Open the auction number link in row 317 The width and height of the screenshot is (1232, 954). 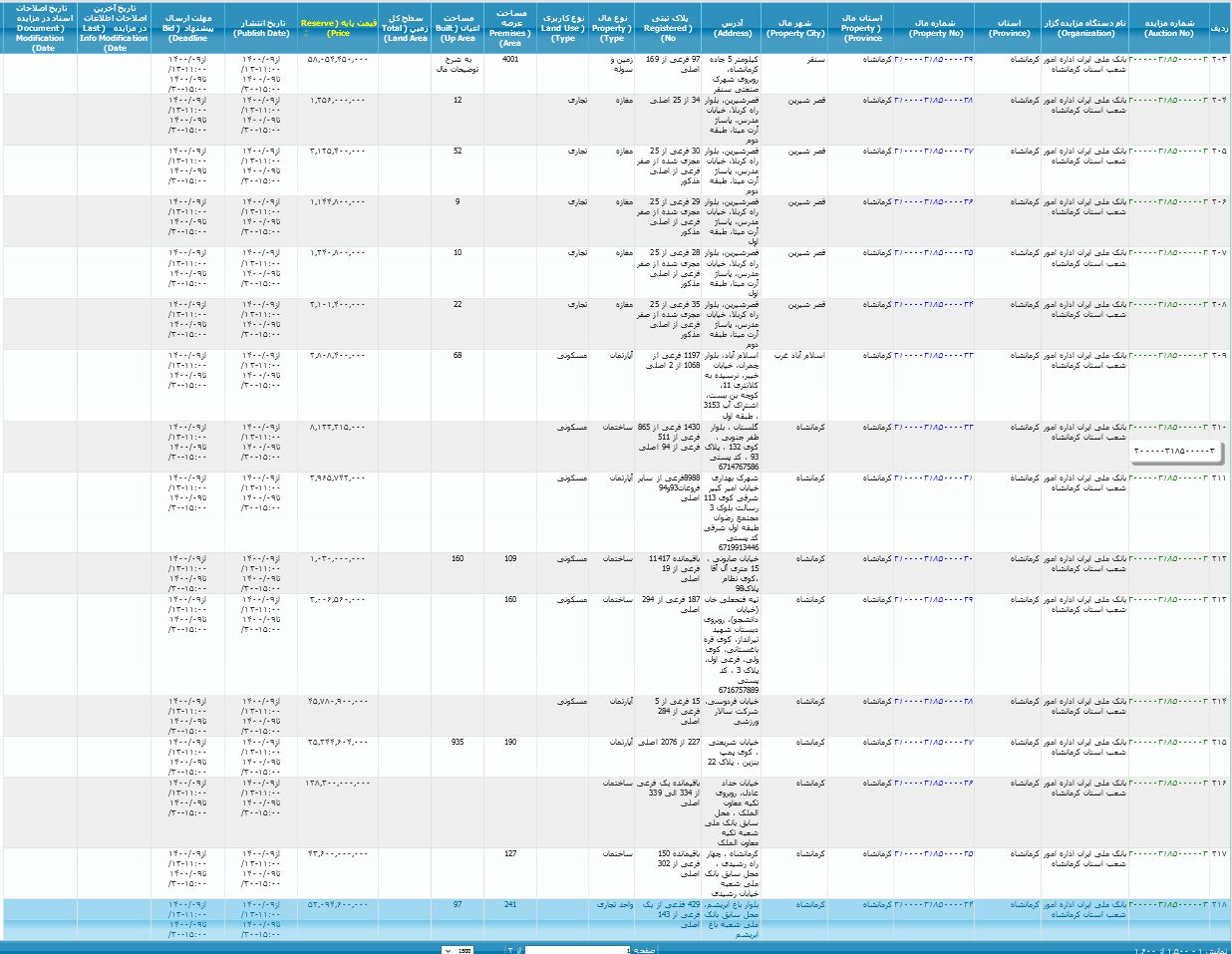(x=1167, y=854)
